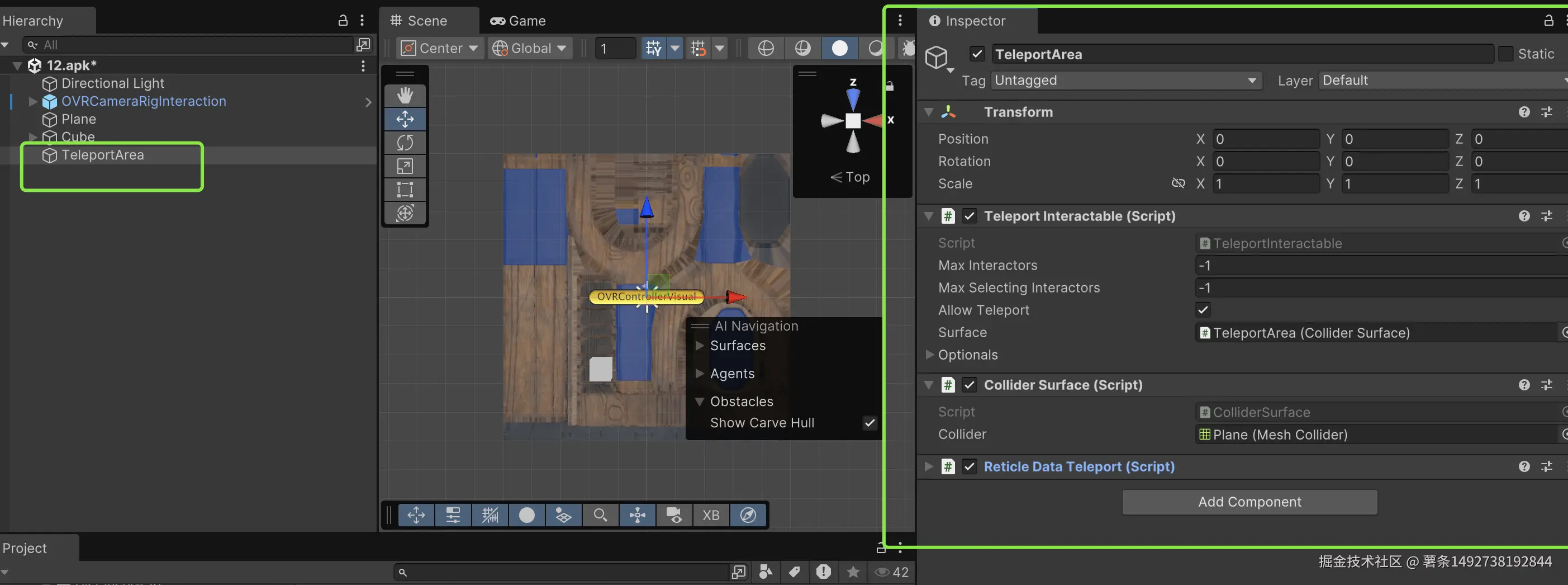Expand the OVRCameraRigInteraction tree node

33,102
